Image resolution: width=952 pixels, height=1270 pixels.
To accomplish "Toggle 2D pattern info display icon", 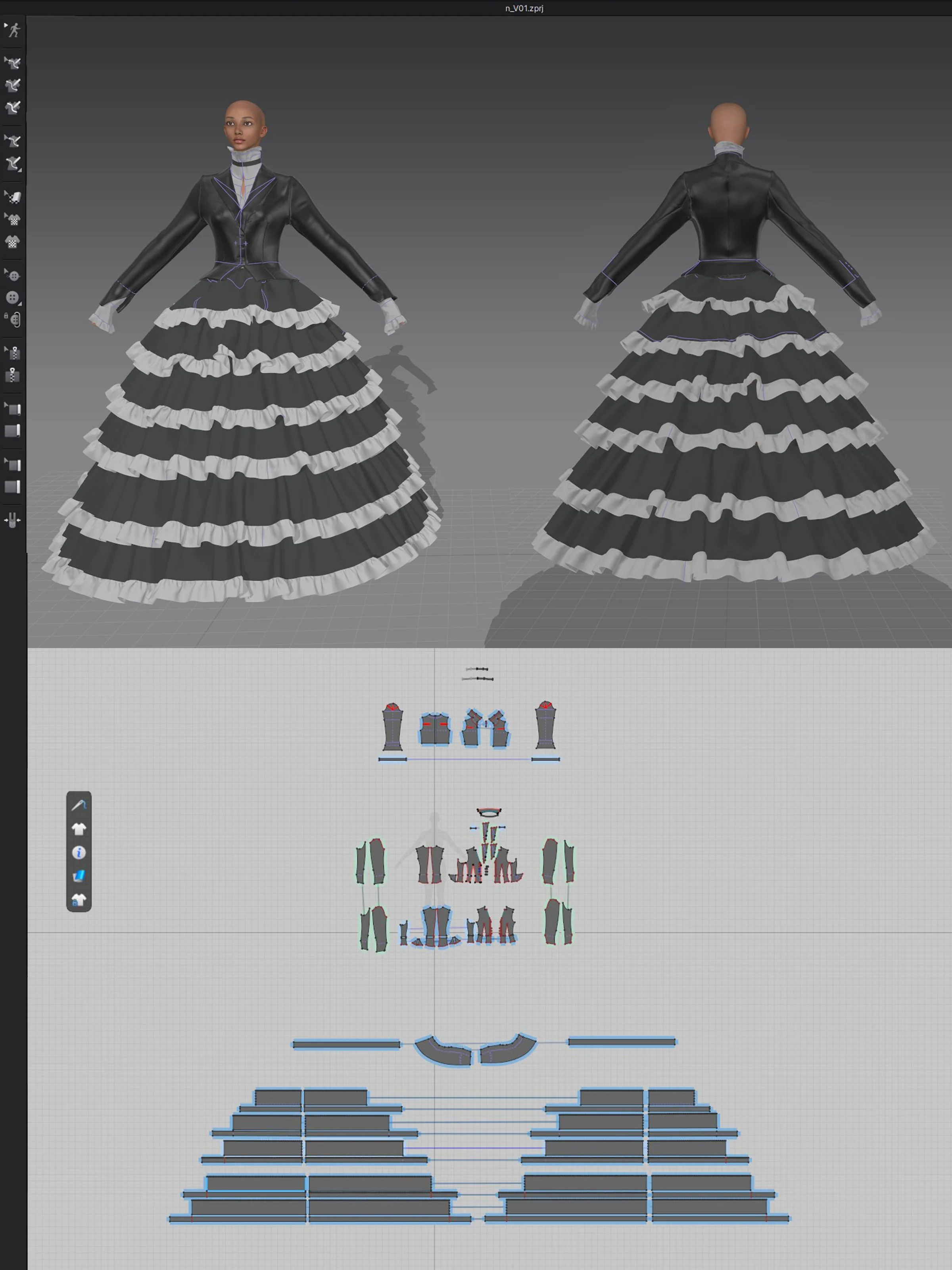I will click(x=79, y=852).
